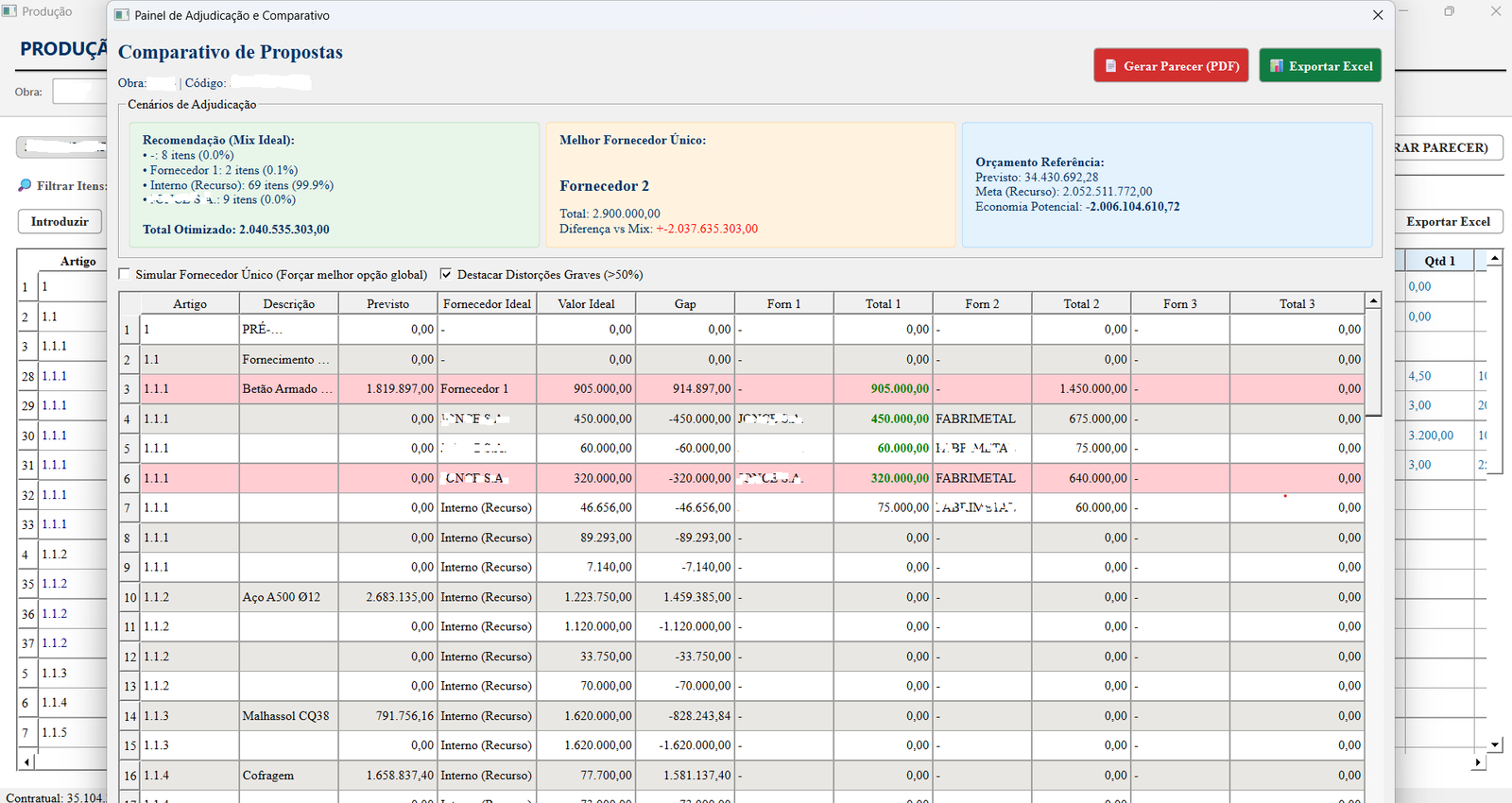Enable Simular Fornecedor Único checkbox
This screenshot has height=803, width=1512.
click(x=125, y=274)
